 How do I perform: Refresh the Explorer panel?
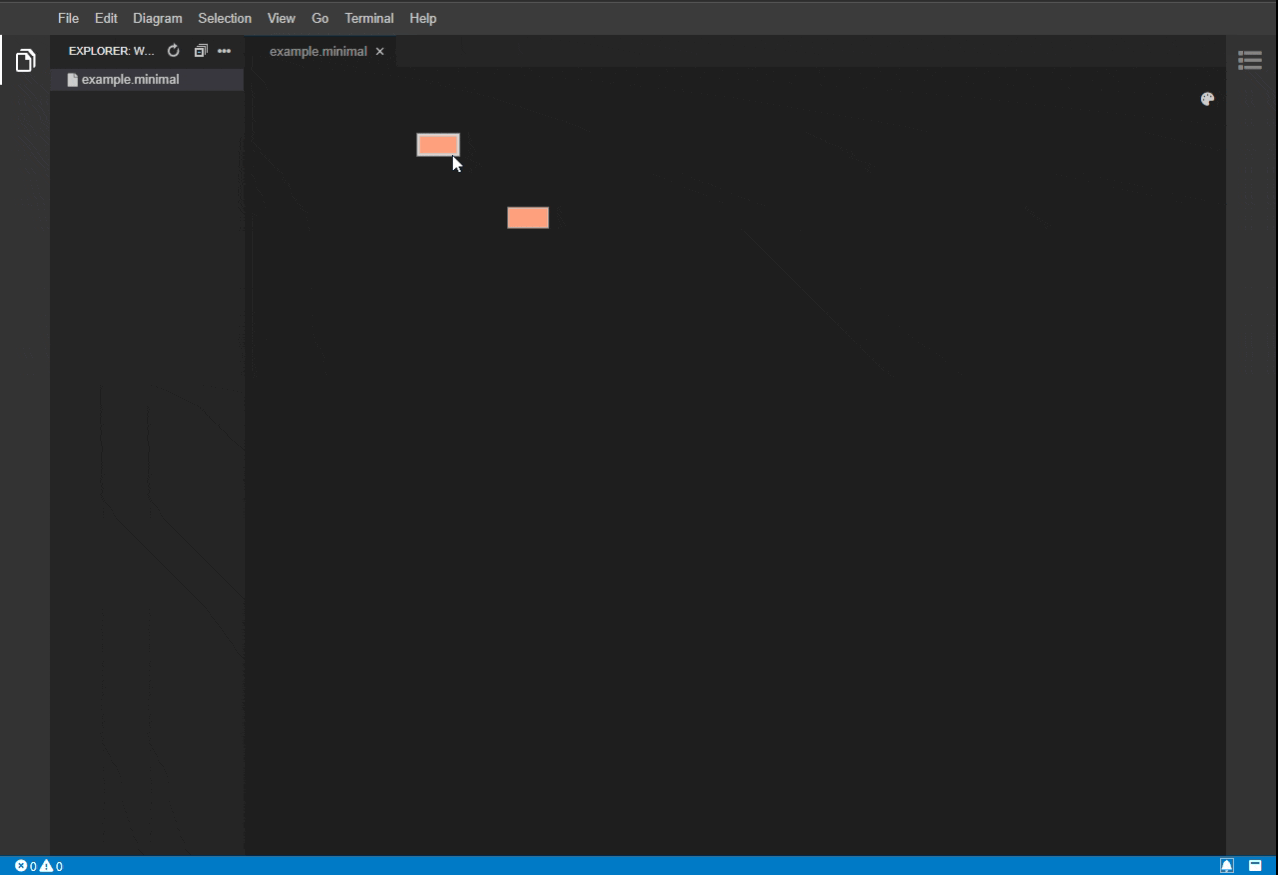tap(173, 51)
